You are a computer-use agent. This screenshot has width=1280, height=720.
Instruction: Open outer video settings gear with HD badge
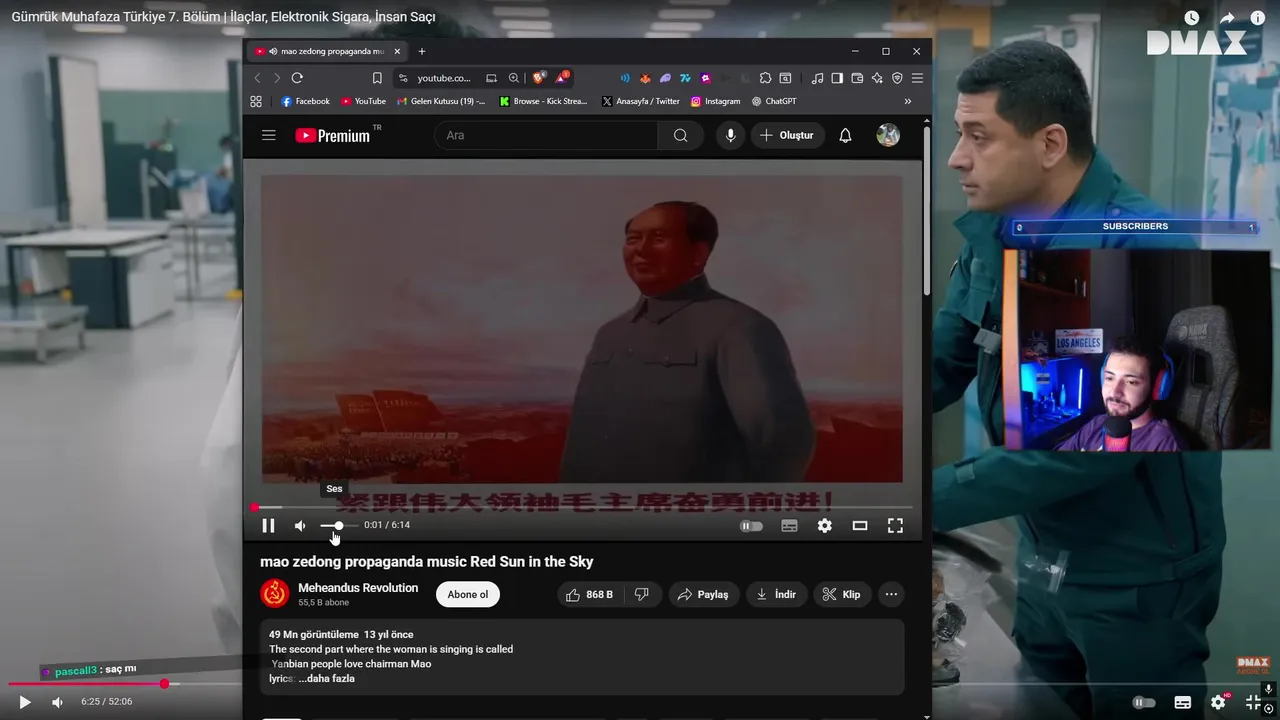[1218, 702]
